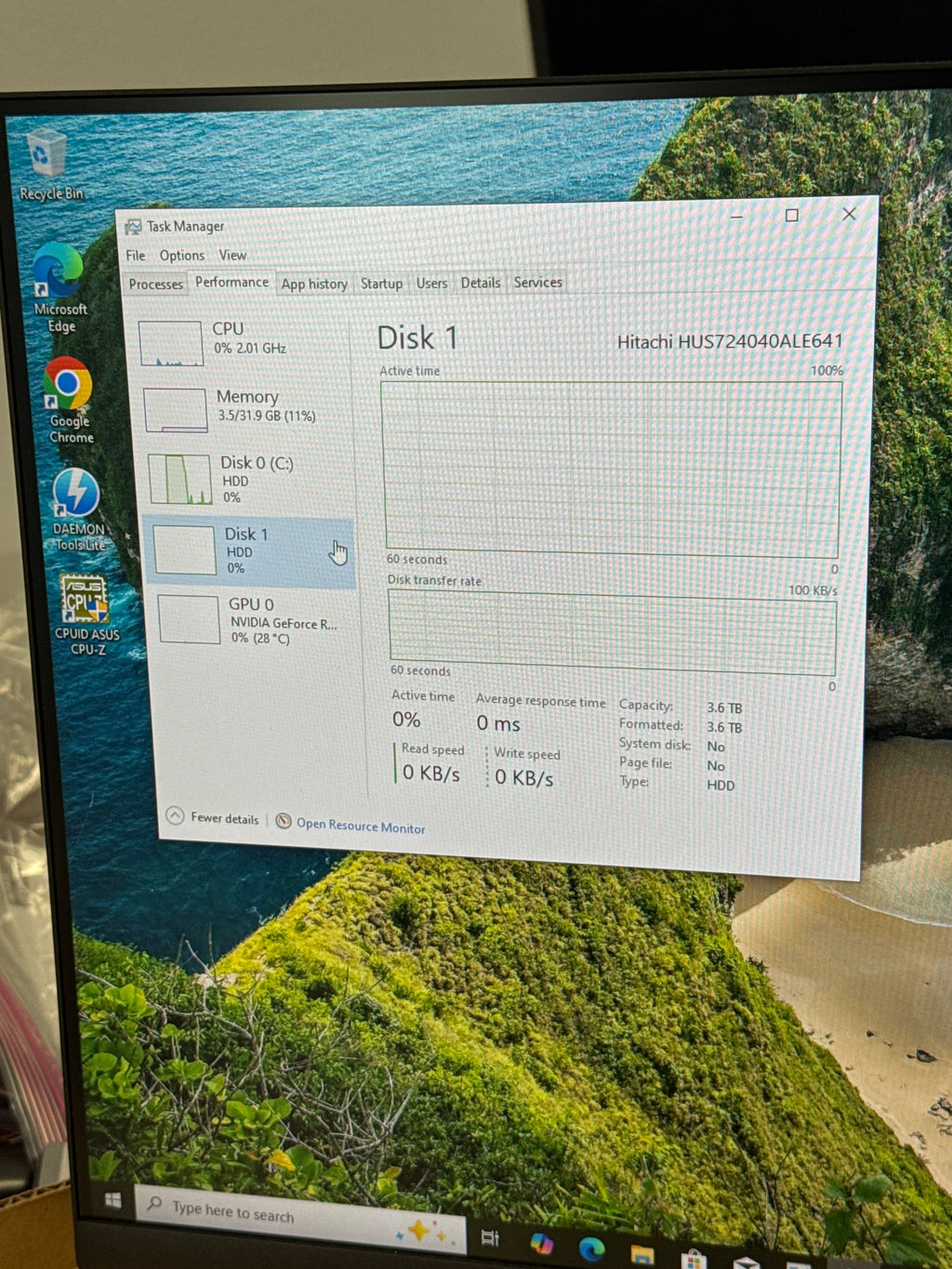Open the Users tab

tap(431, 283)
